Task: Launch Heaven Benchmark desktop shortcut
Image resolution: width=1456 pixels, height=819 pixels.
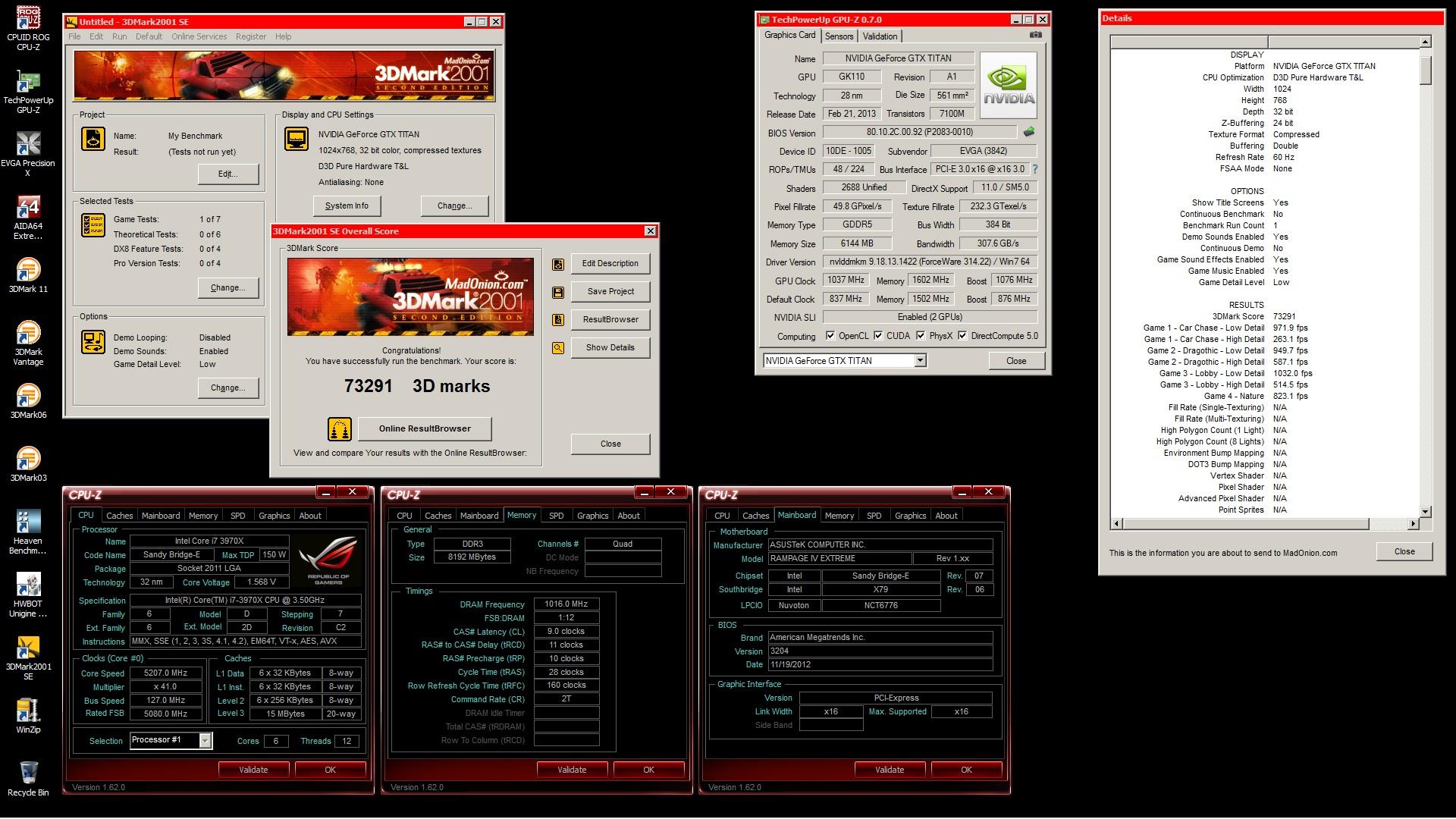Action: pyautogui.click(x=28, y=532)
